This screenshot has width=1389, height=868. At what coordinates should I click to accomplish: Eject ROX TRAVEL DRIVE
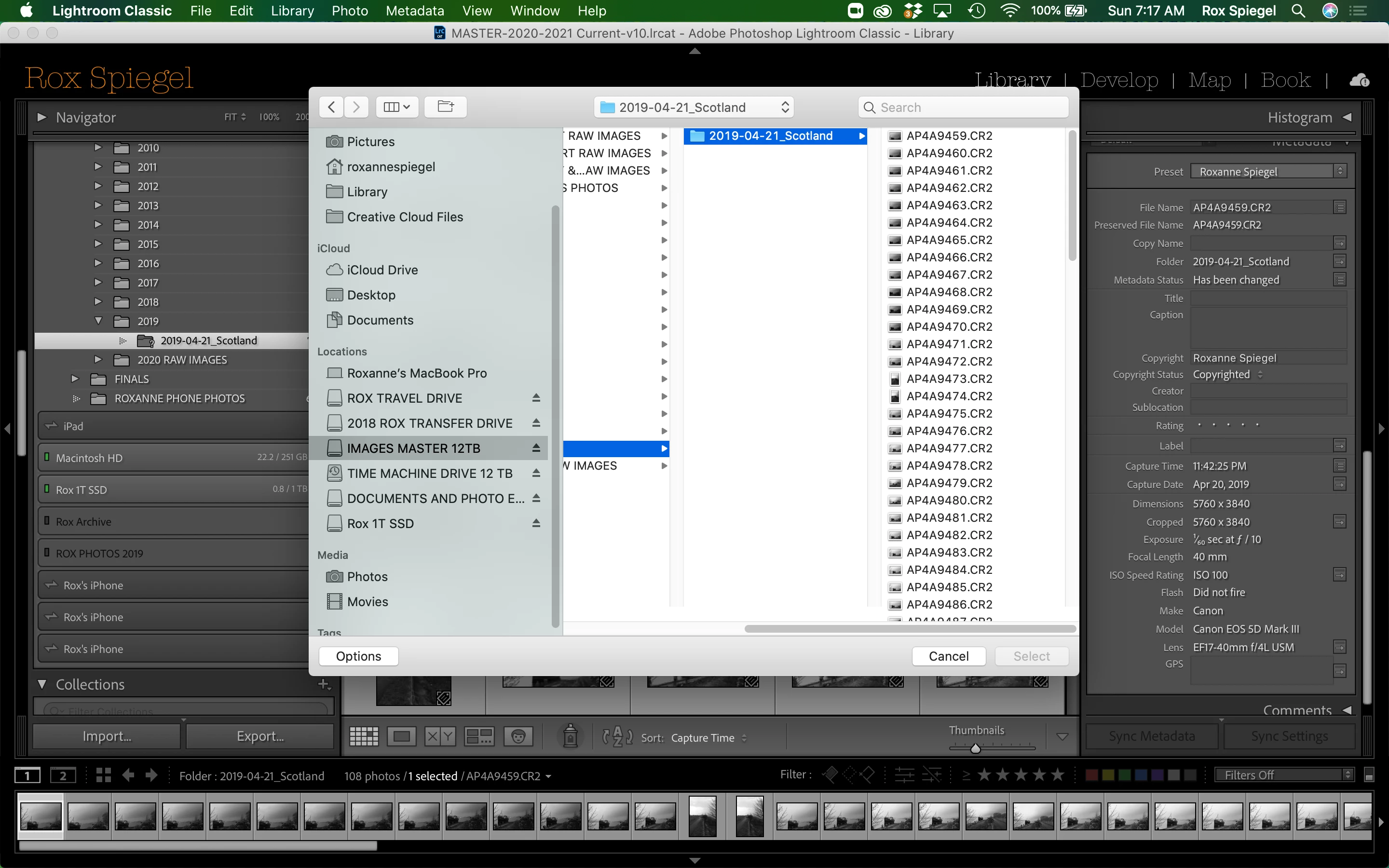click(535, 398)
